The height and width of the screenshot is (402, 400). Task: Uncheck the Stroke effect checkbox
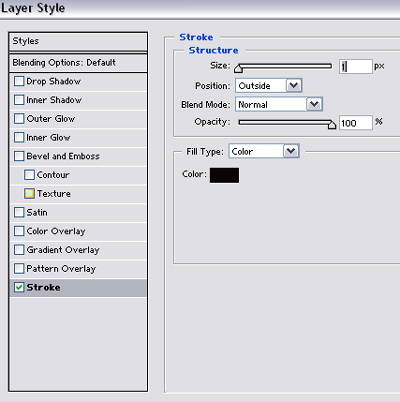tap(19, 287)
